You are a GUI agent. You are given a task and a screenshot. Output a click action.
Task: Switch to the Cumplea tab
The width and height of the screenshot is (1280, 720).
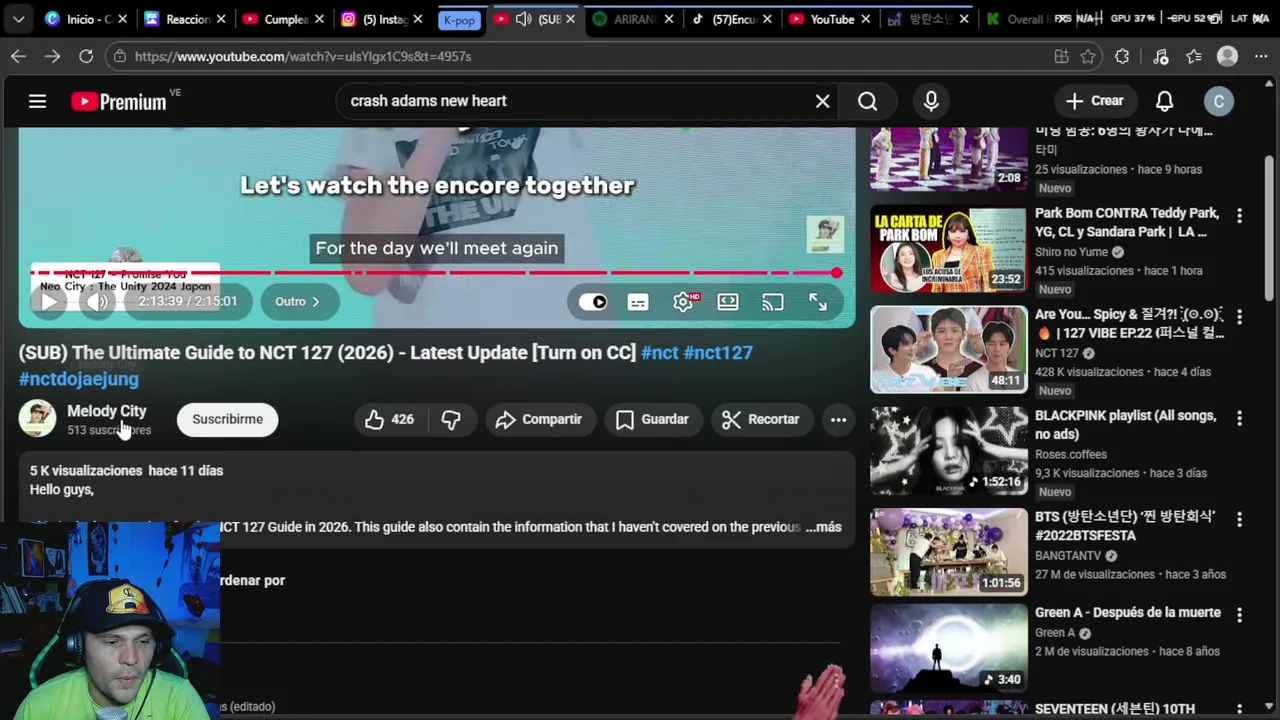coord(283,19)
